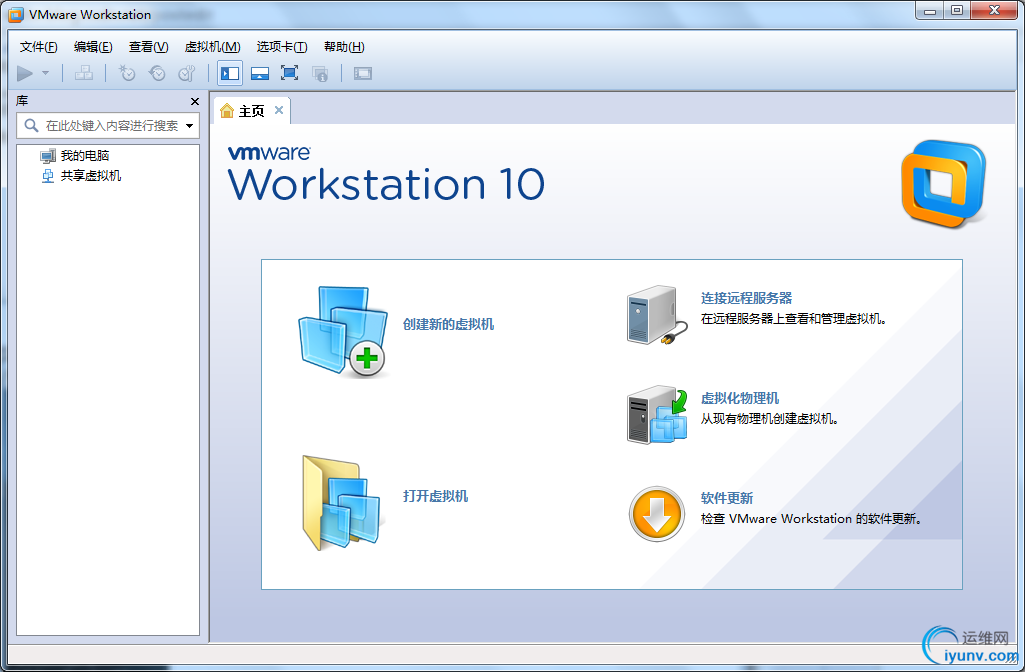Maximize the VMware Workstation window
The image size is (1025, 672).
[956, 10]
